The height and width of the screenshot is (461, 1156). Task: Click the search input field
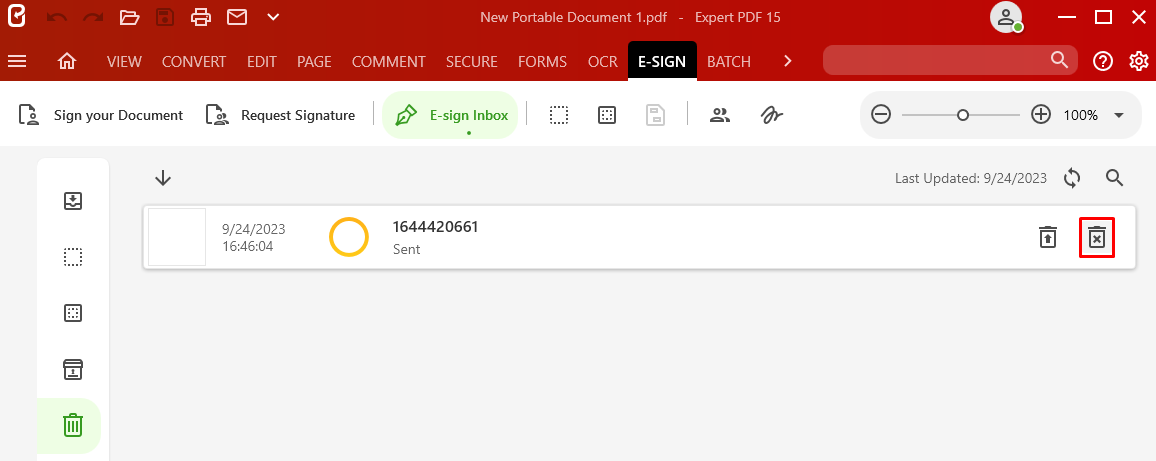[x=936, y=60]
